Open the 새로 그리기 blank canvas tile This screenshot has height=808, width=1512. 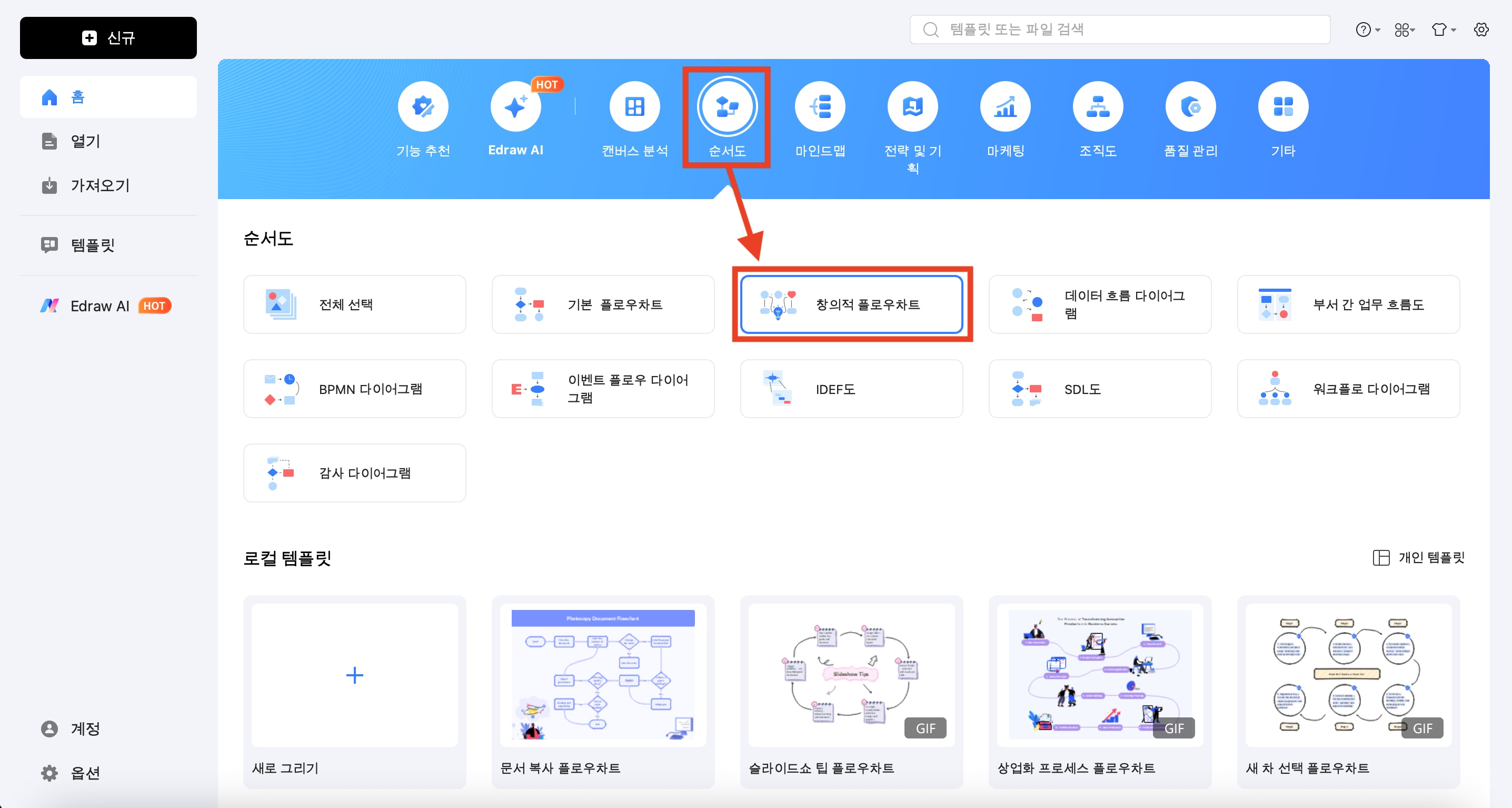click(354, 675)
